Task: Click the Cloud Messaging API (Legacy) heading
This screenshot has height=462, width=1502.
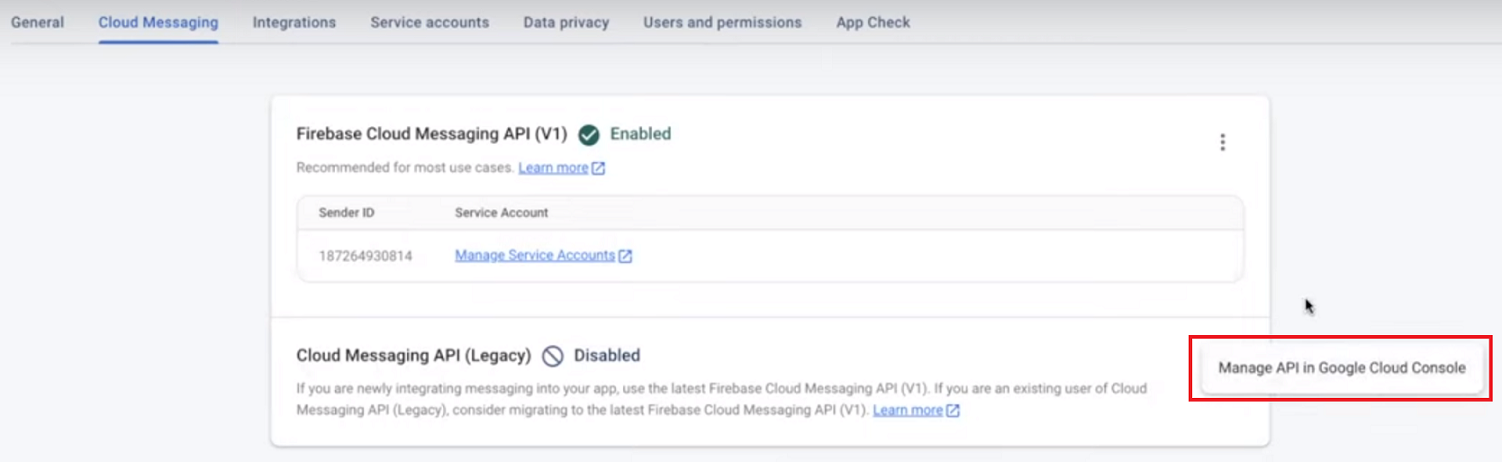Action: click(413, 356)
